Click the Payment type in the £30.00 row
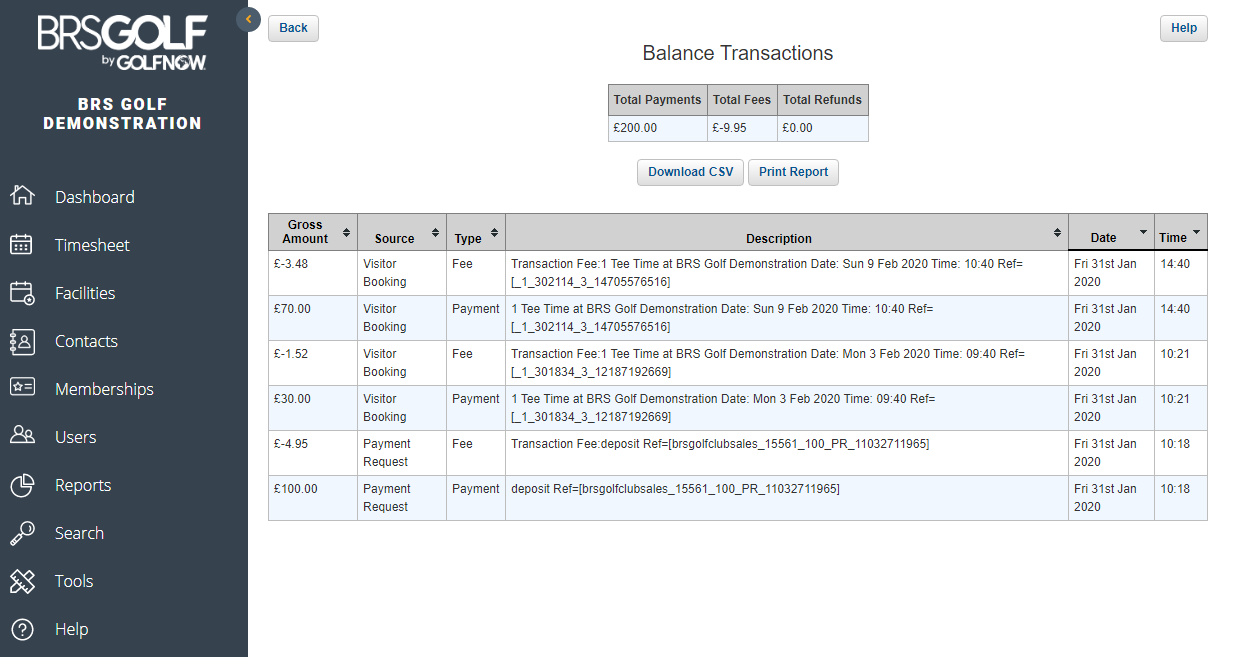 (476, 399)
